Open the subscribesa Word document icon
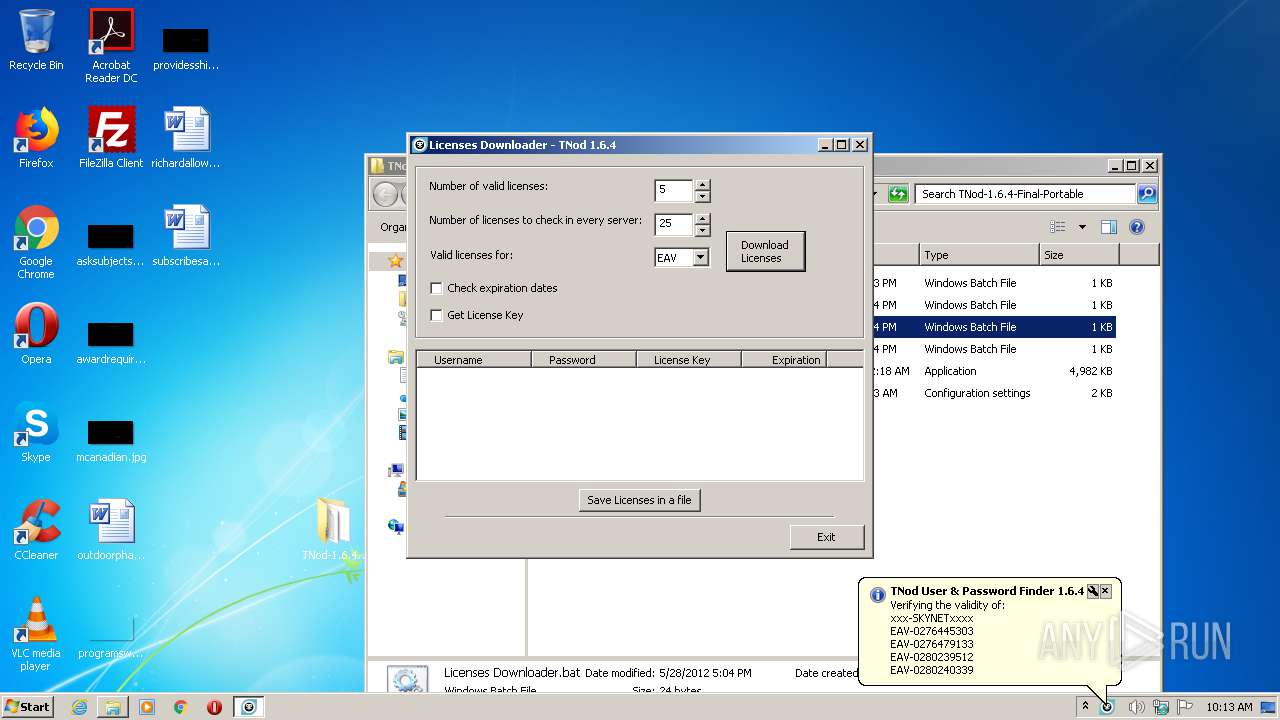 point(186,236)
